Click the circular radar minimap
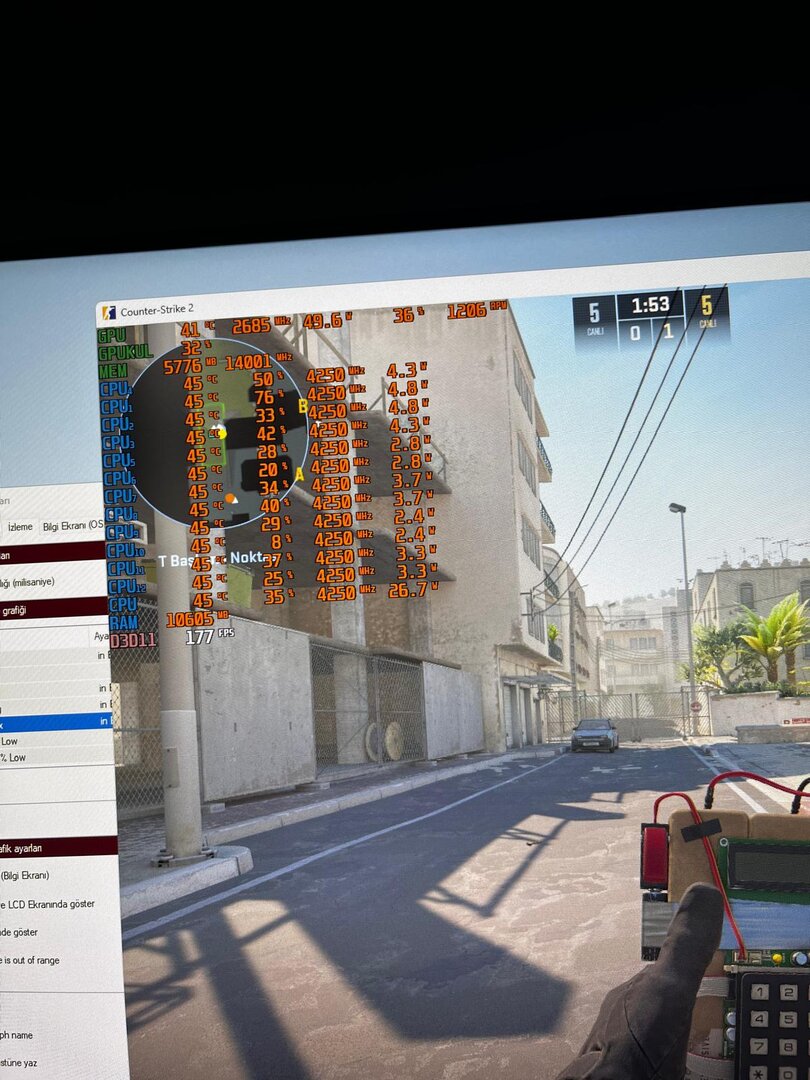Screen dimensions: 810x1080 (218, 433)
